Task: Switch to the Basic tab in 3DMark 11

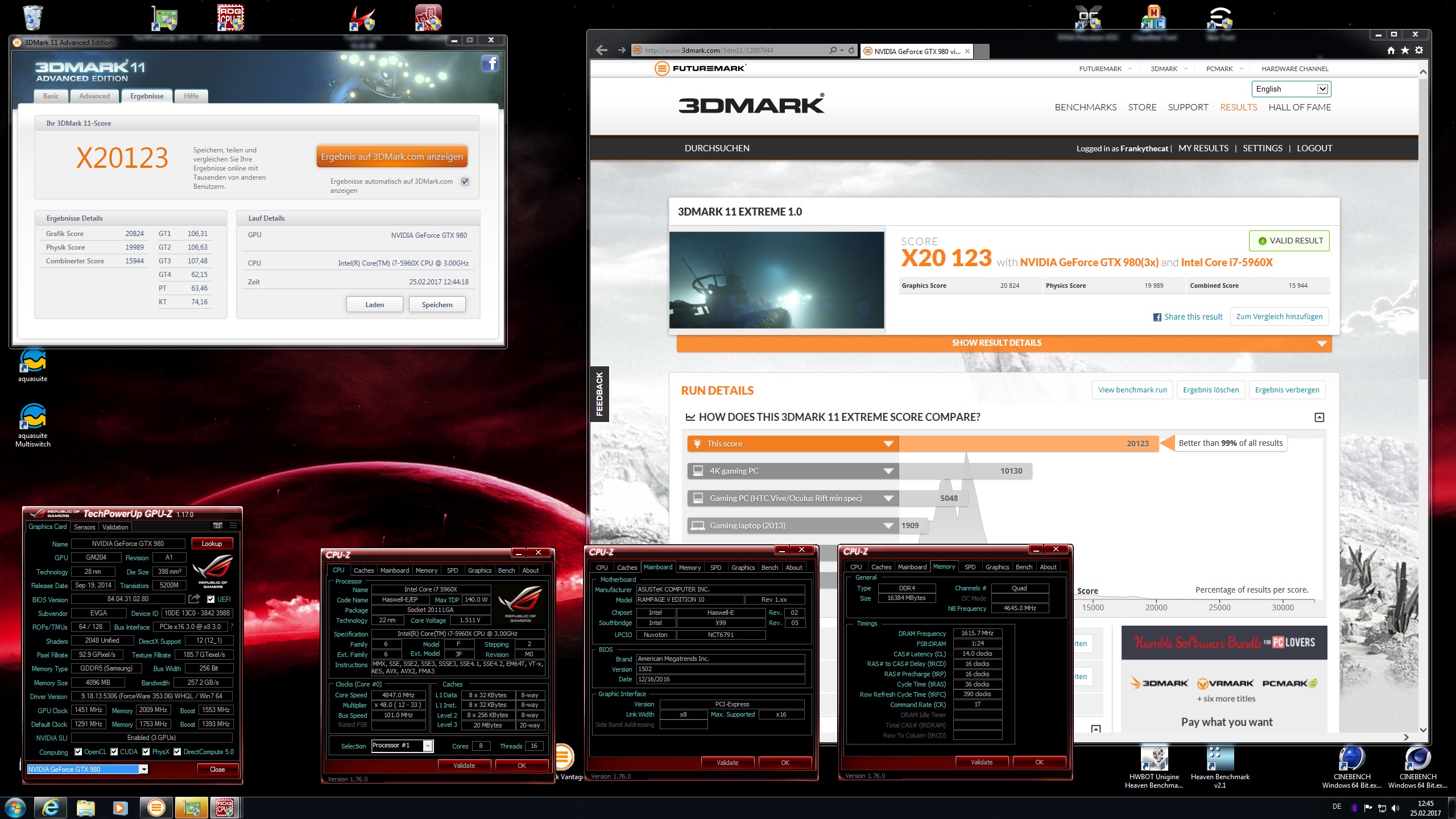Action: tap(51, 96)
